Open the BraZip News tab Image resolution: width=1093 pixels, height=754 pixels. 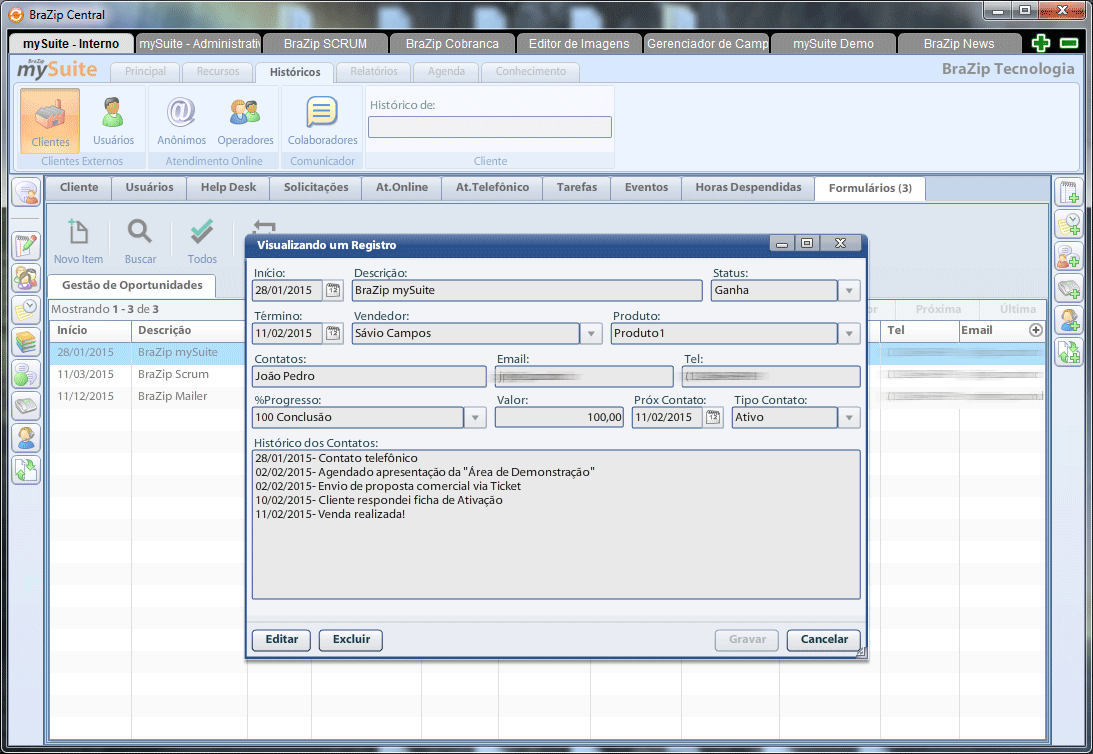(958, 43)
